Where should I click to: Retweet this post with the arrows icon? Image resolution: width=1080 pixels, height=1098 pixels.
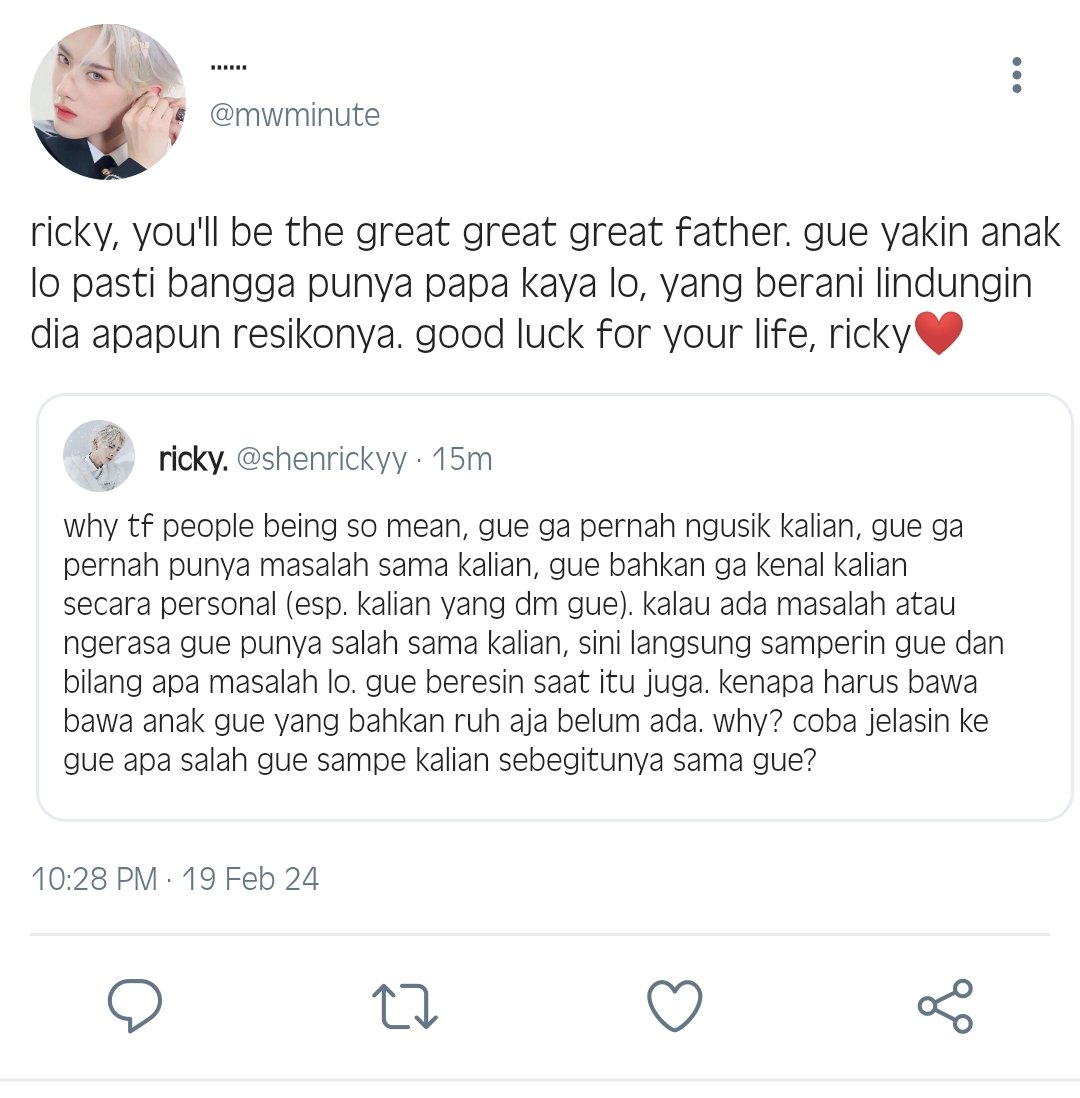click(404, 1006)
